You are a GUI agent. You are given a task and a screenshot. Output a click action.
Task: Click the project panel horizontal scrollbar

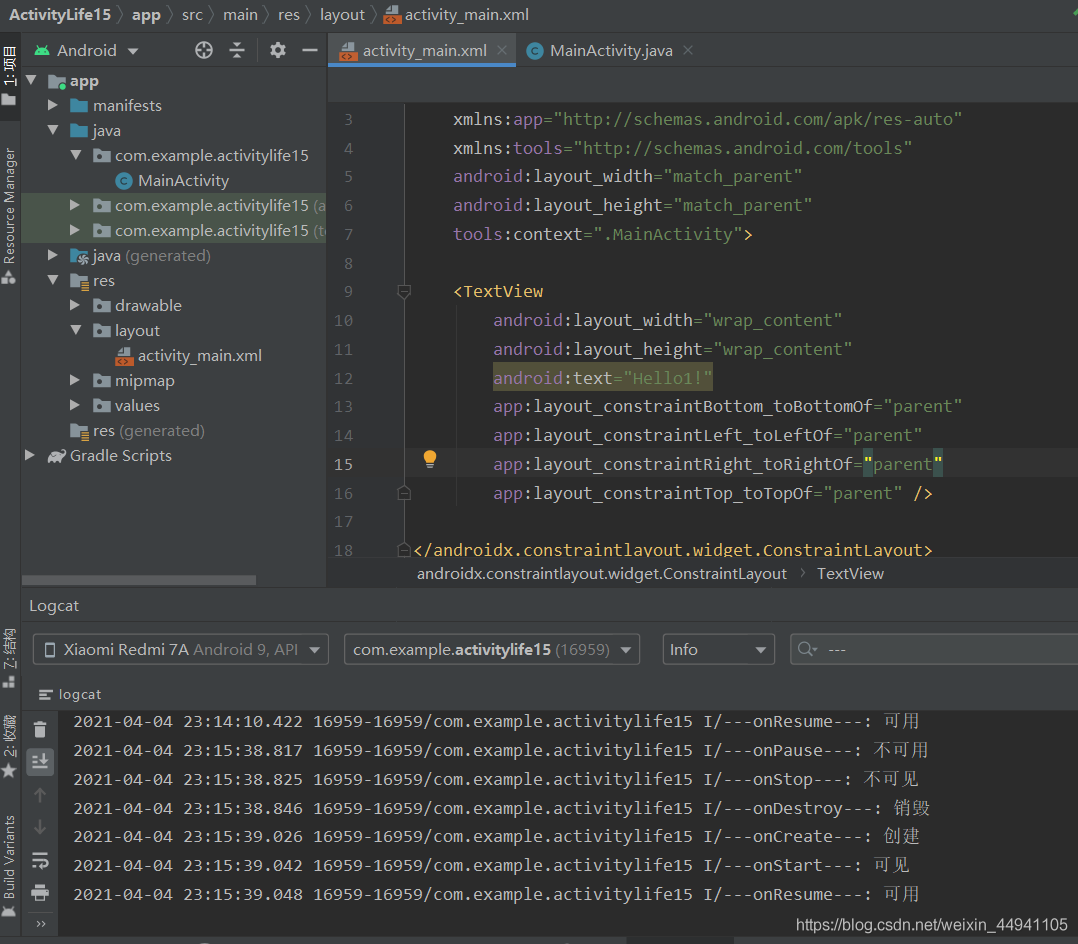(139, 580)
